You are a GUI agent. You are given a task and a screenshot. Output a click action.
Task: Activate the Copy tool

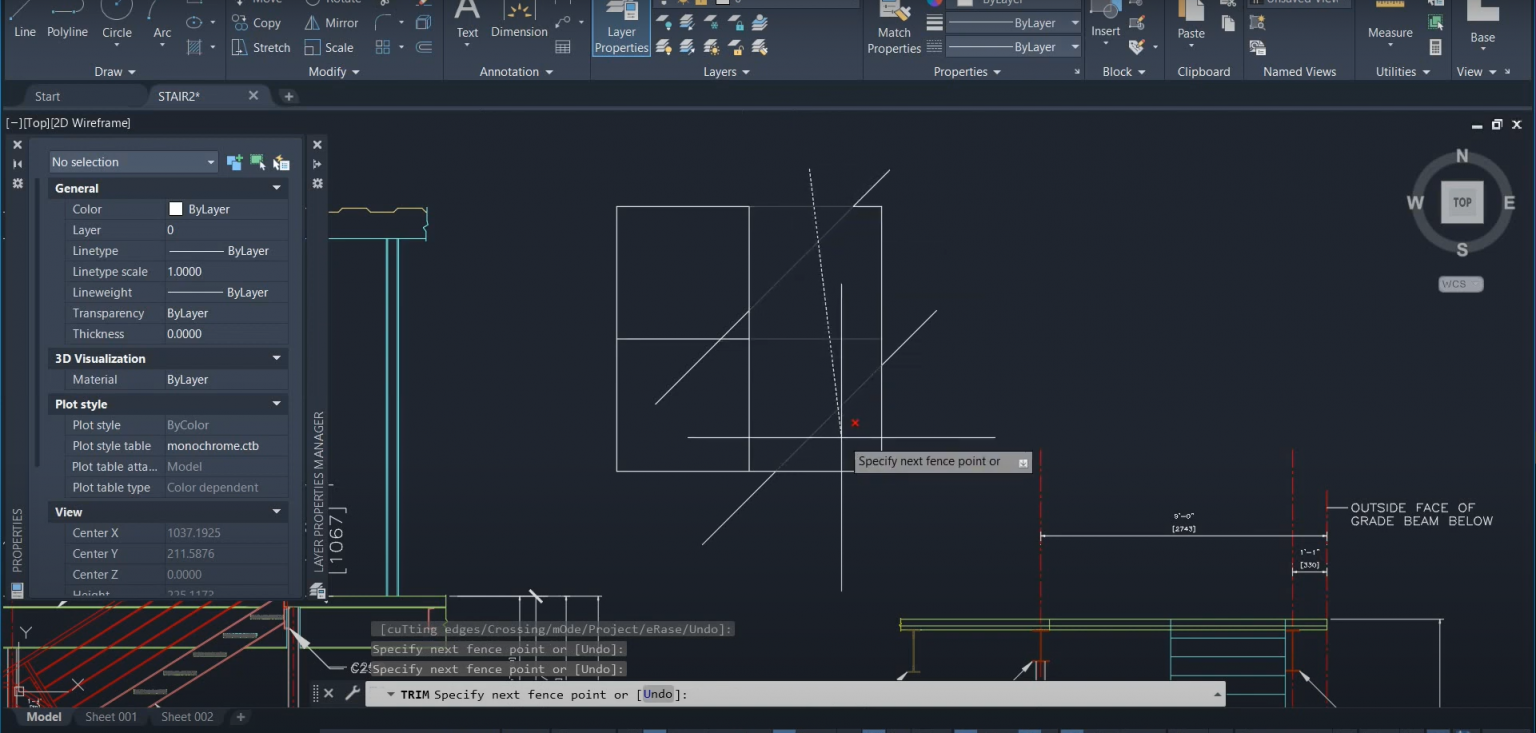[257, 22]
